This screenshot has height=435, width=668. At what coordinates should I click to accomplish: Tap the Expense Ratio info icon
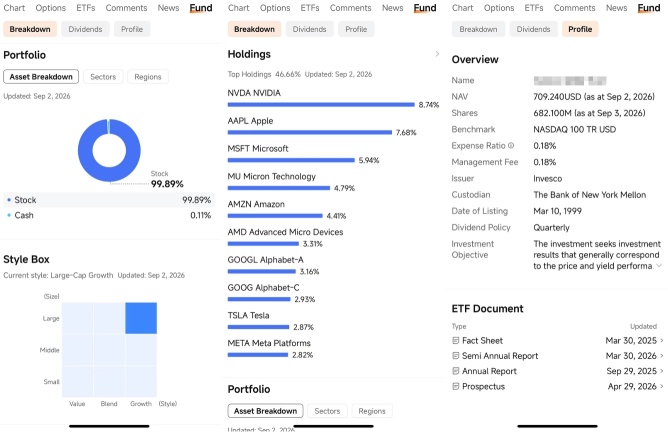tap(511, 146)
